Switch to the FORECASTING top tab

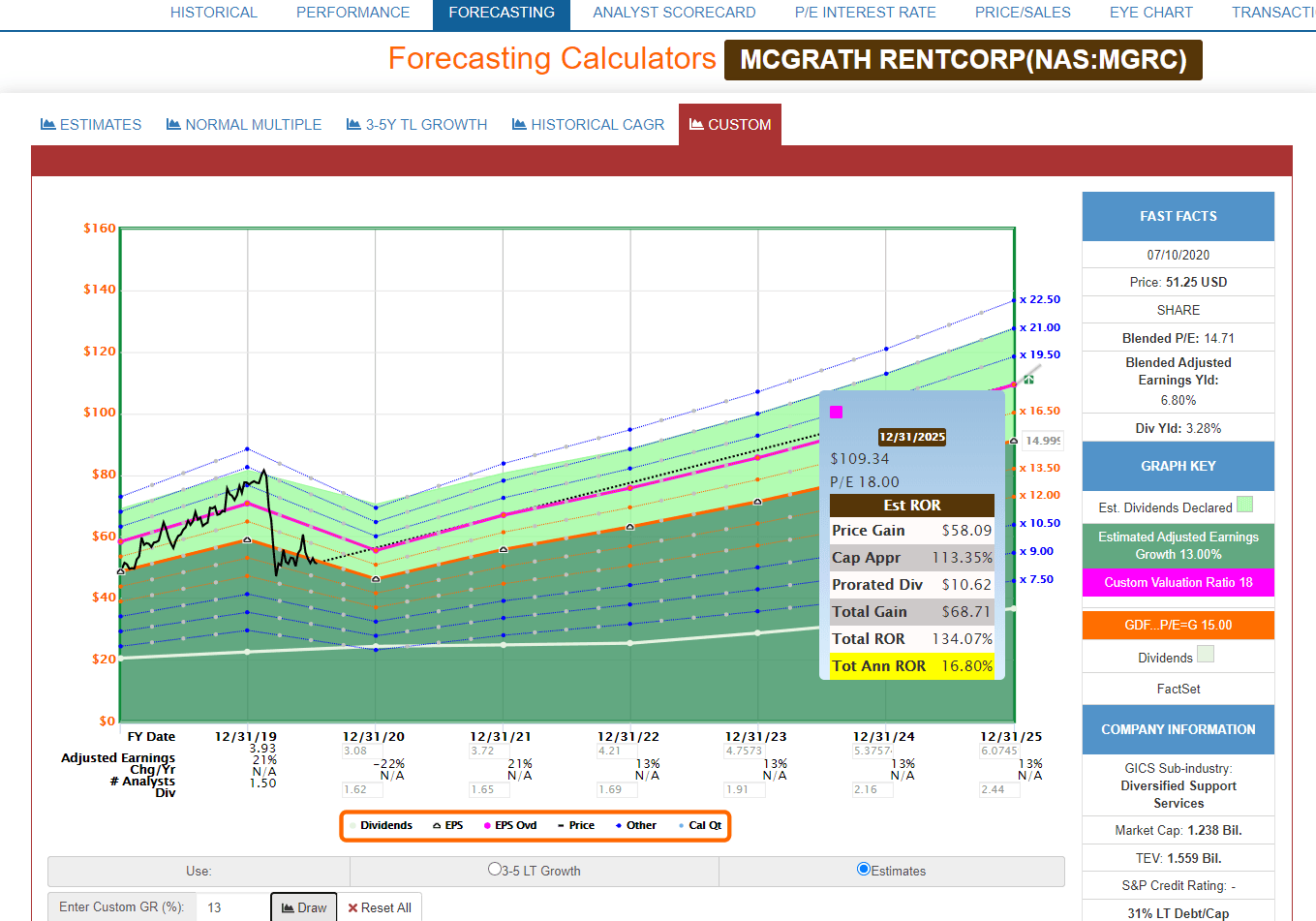tap(502, 13)
